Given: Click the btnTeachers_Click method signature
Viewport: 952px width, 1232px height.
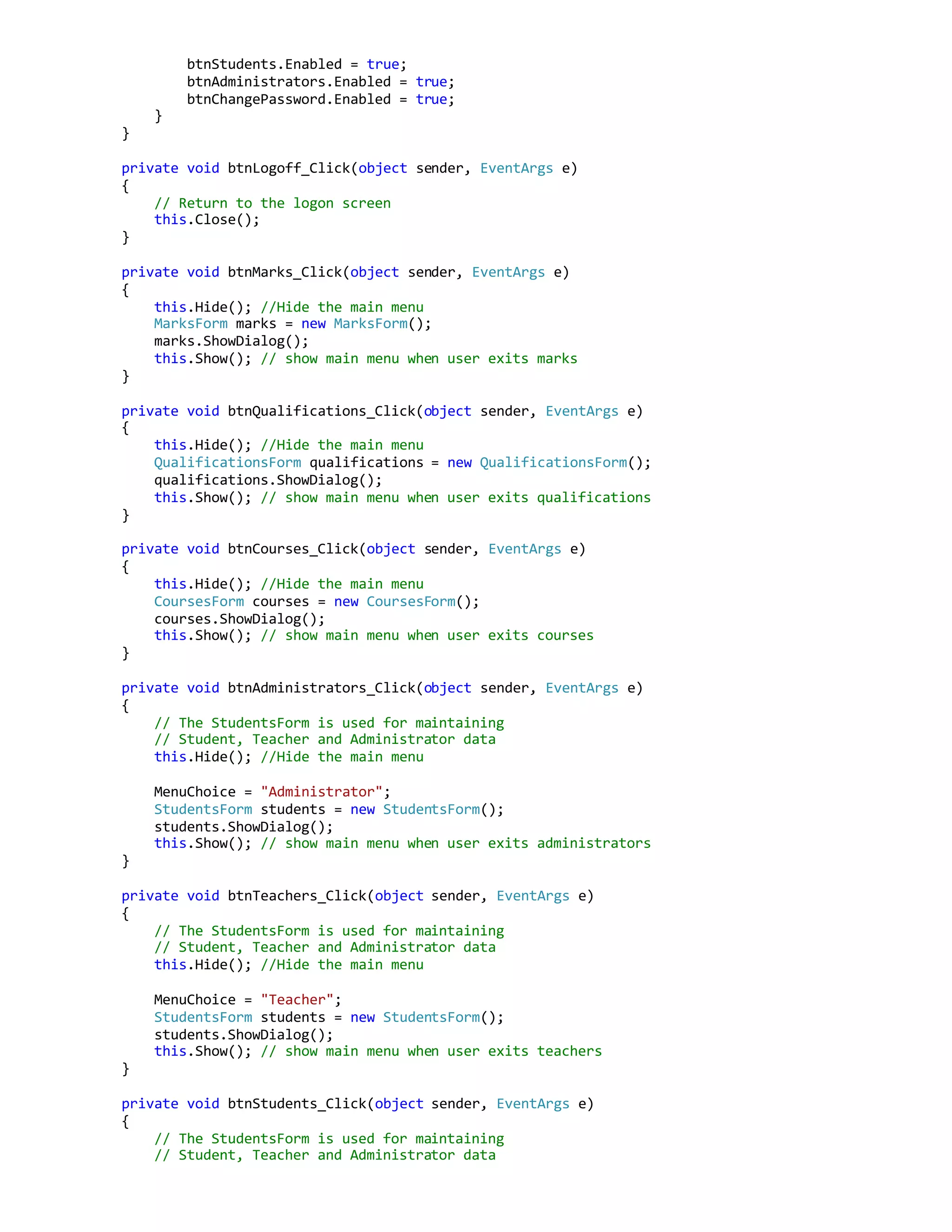Looking at the screenshot, I should point(357,896).
